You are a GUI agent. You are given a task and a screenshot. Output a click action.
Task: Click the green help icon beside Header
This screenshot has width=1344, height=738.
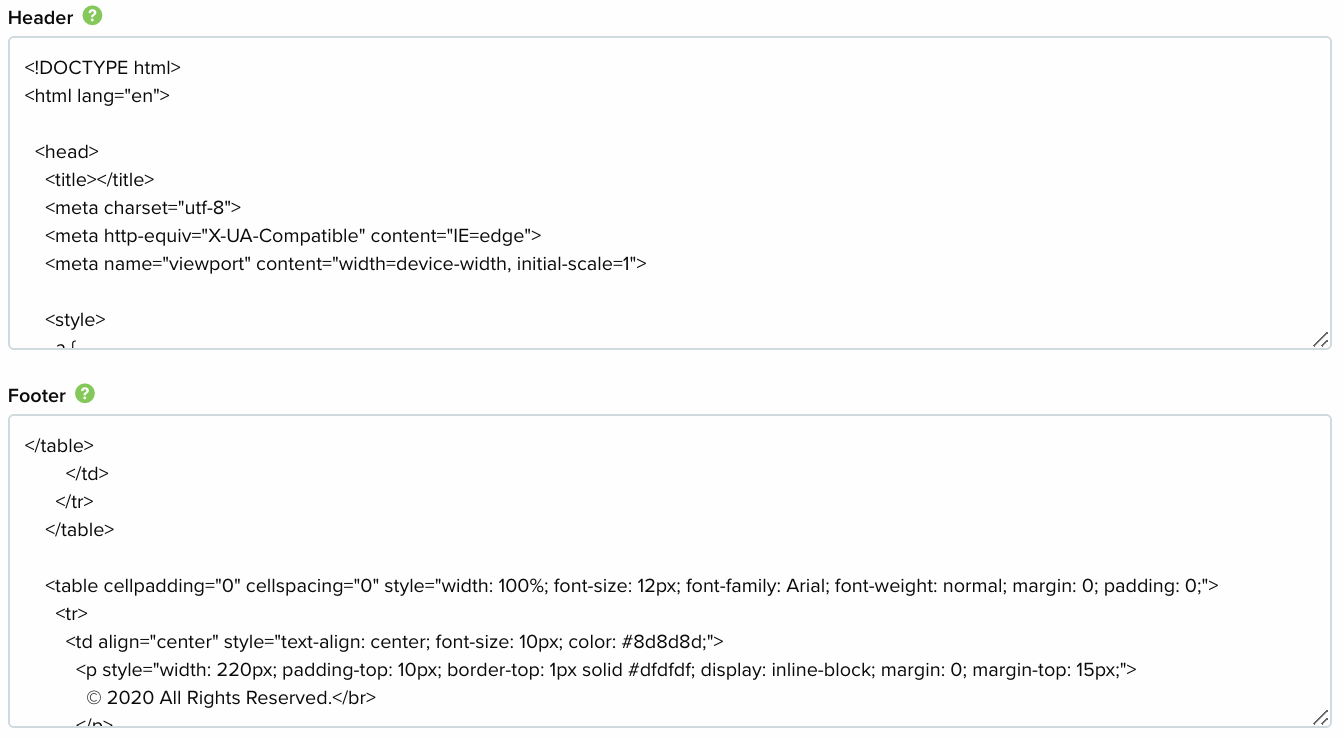pos(93,16)
